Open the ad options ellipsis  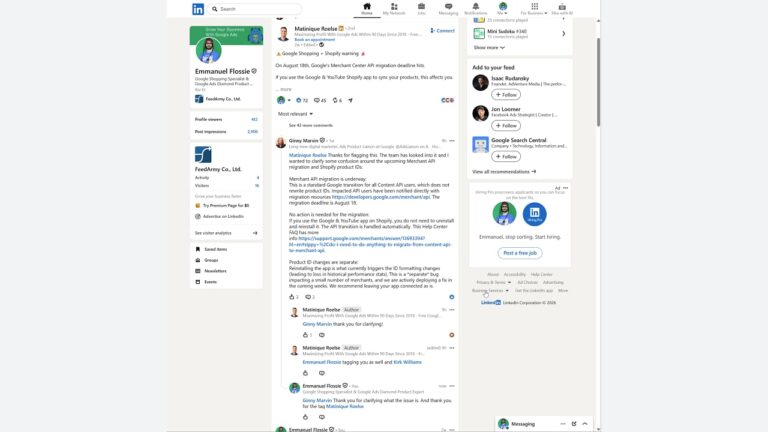(x=566, y=188)
